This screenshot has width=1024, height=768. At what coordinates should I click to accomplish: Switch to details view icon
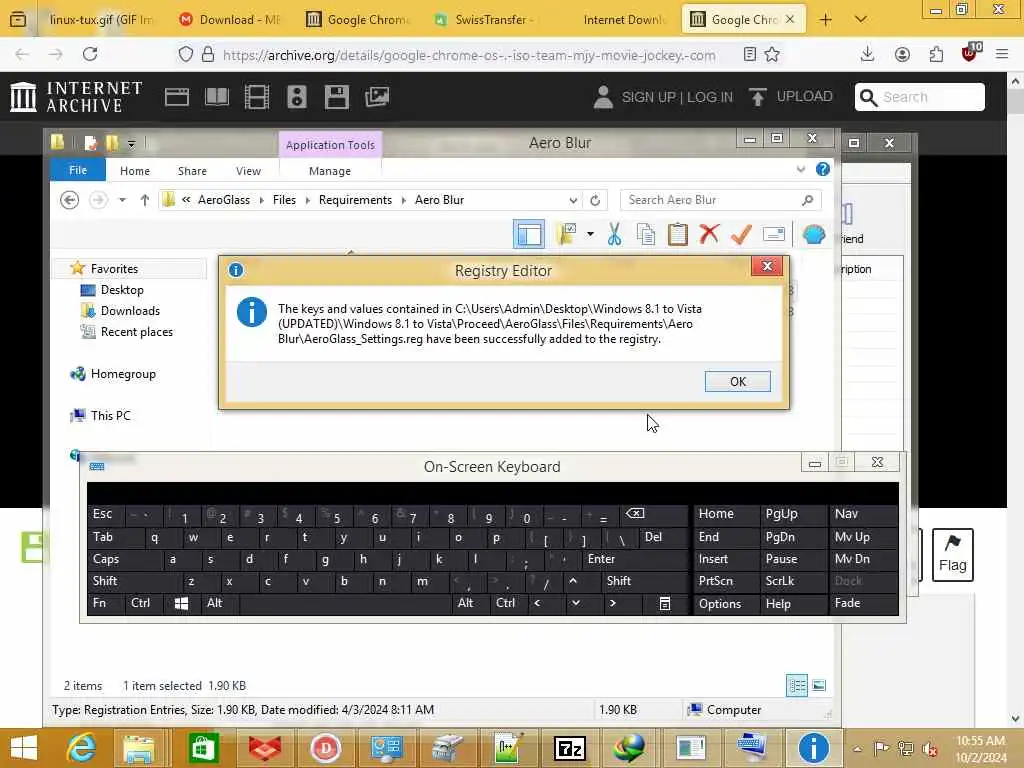click(x=797, y=685)
